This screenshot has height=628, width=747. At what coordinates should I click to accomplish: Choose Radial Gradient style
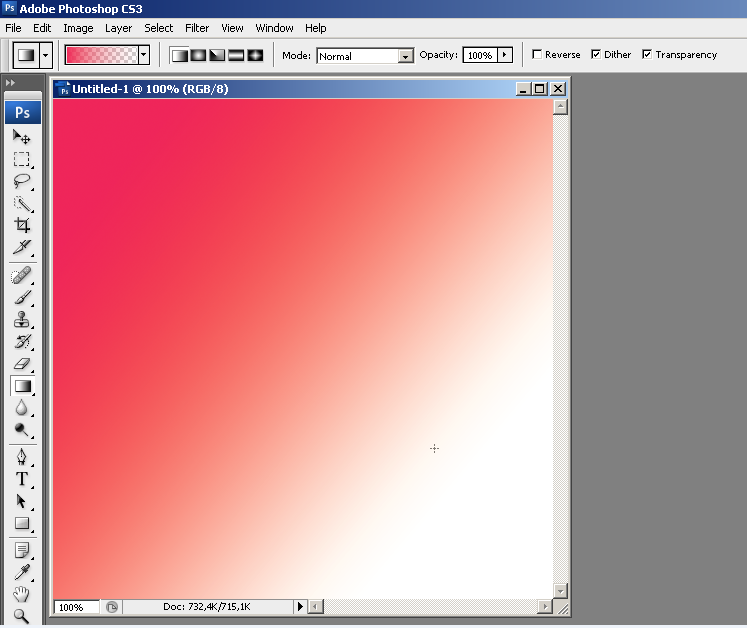click(198, 55)
